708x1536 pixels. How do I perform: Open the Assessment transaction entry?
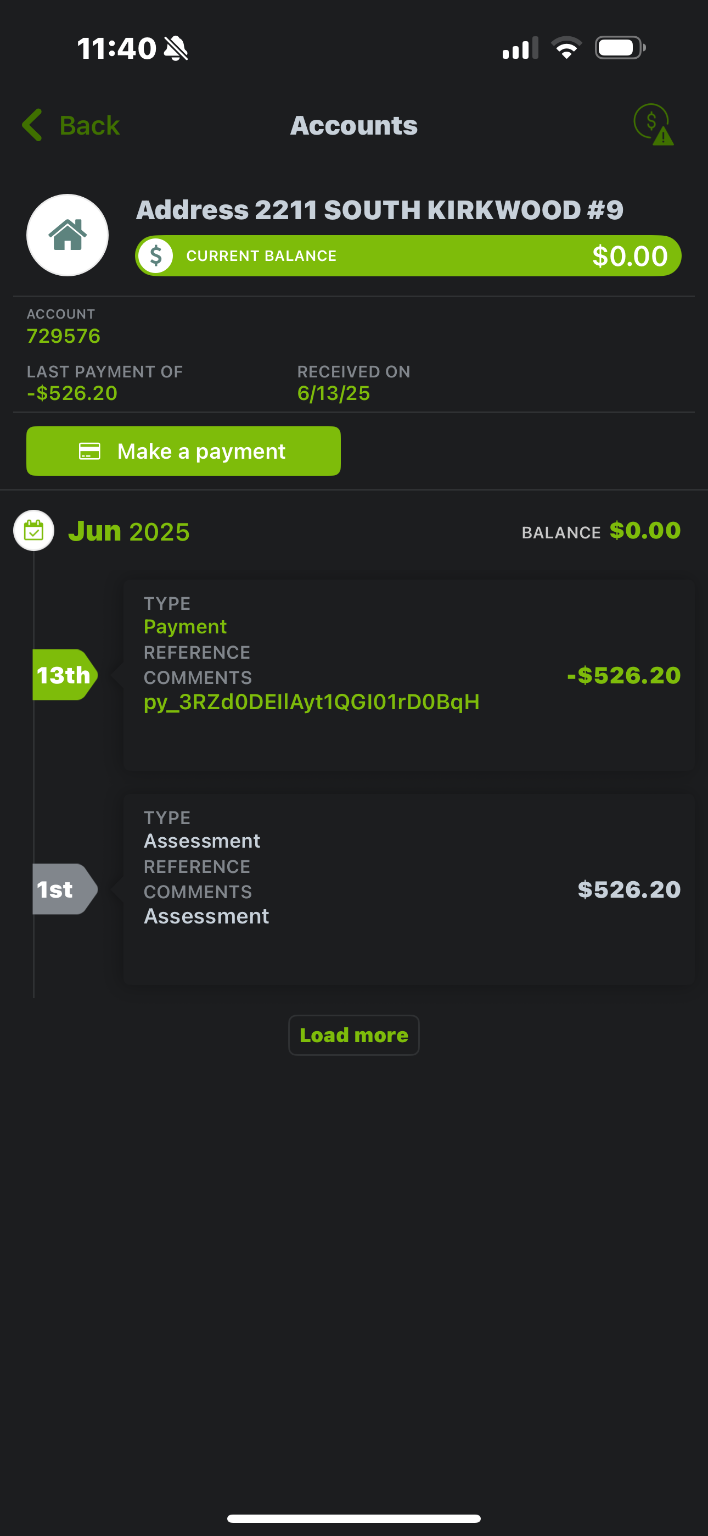[408, 889]
